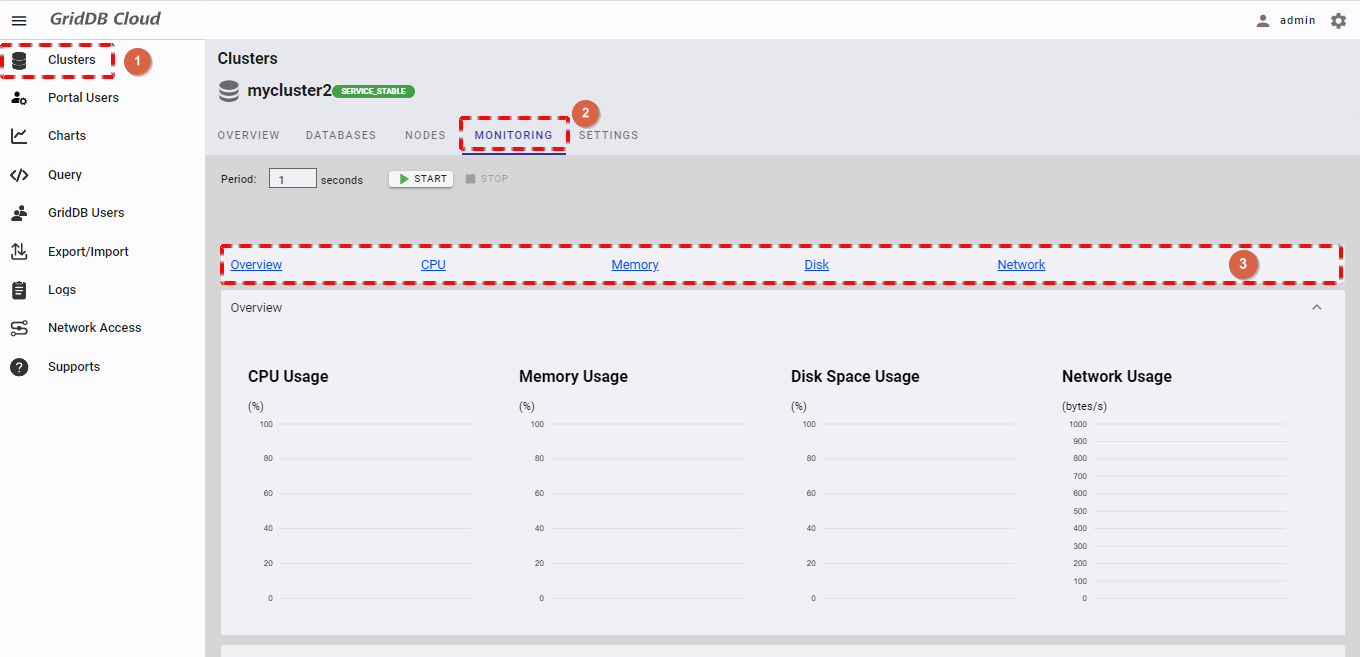Click the Logs clipboard icon
The width and height of the screenshot is (1360, 657).
pos(19,290)
